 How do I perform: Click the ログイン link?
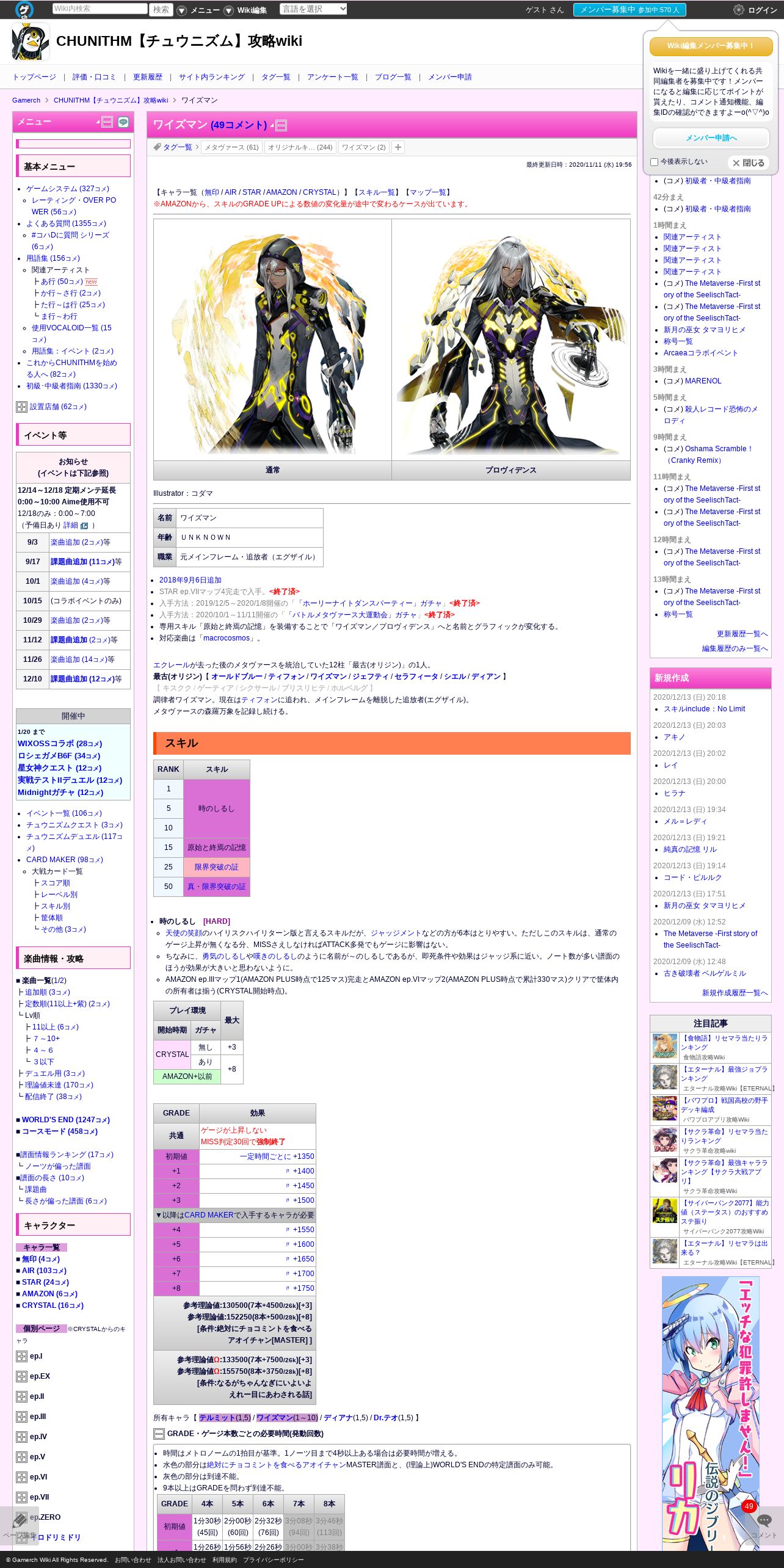763,10
